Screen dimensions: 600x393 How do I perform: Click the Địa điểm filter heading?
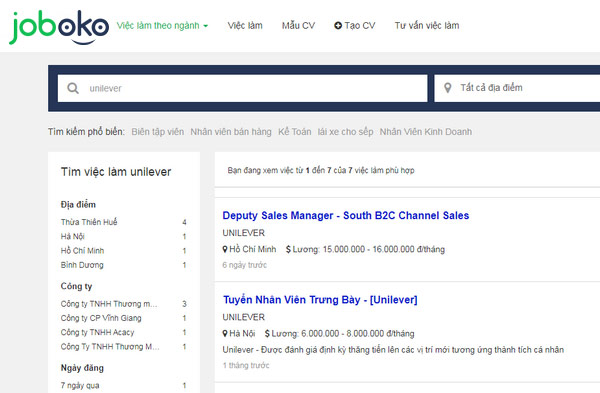point(78,205)
